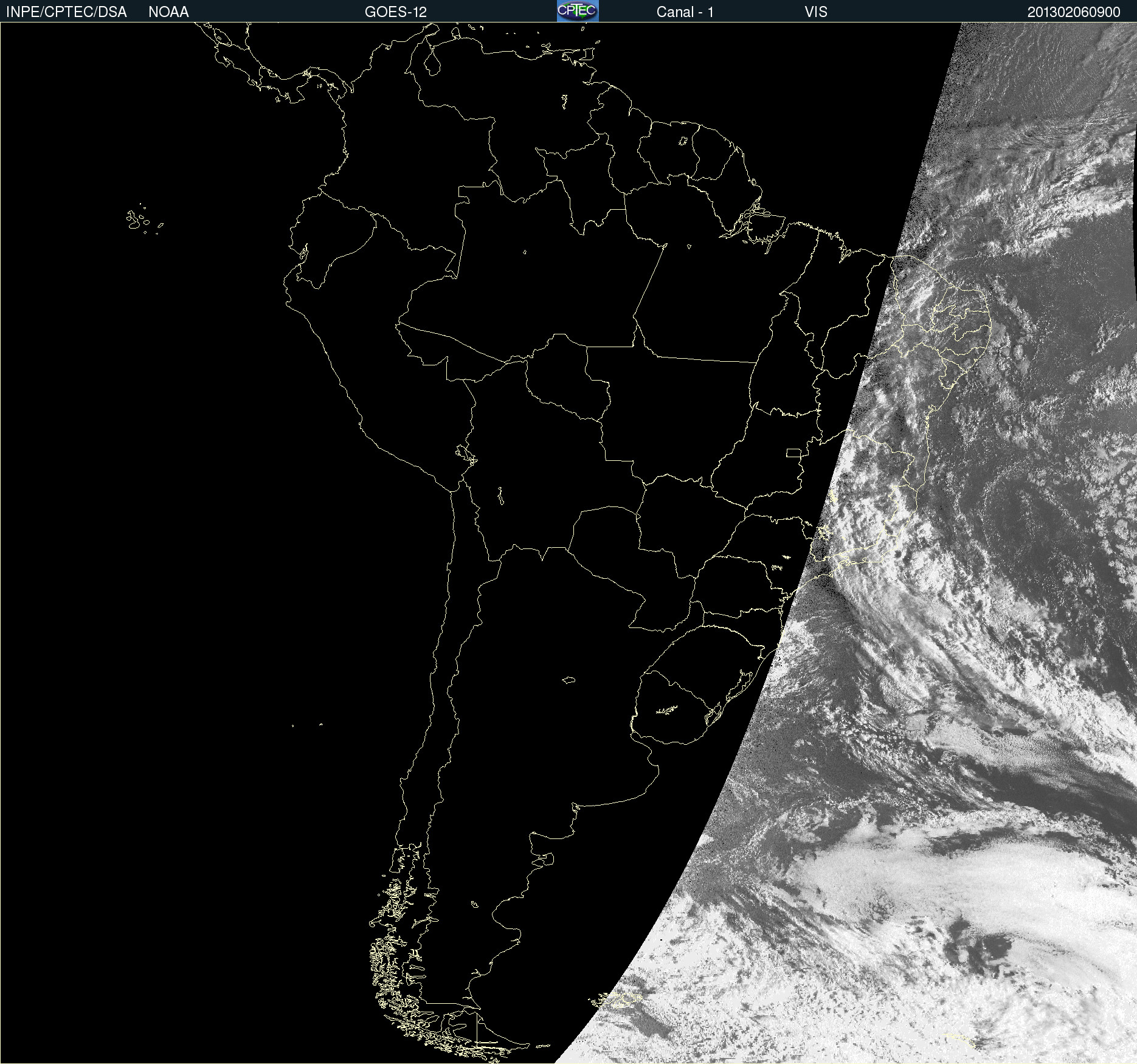
Task: Click the satellite cloud image thumbnail
Action: pos(568,543)
